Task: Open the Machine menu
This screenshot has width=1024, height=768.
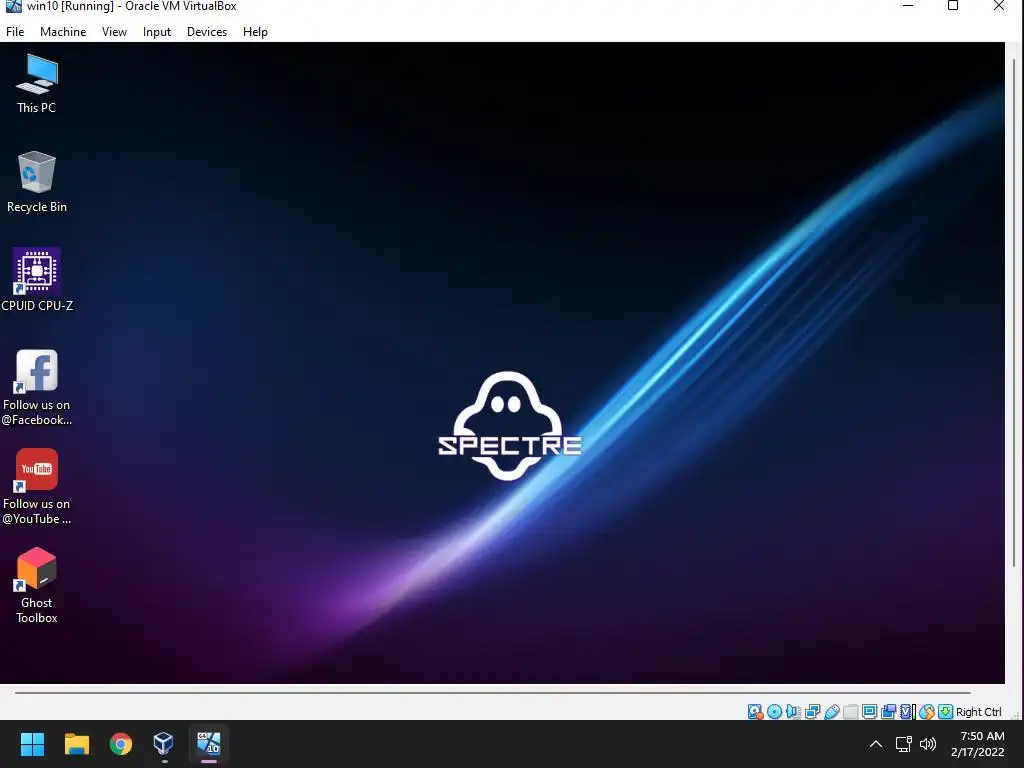Action: coord(63,31)
